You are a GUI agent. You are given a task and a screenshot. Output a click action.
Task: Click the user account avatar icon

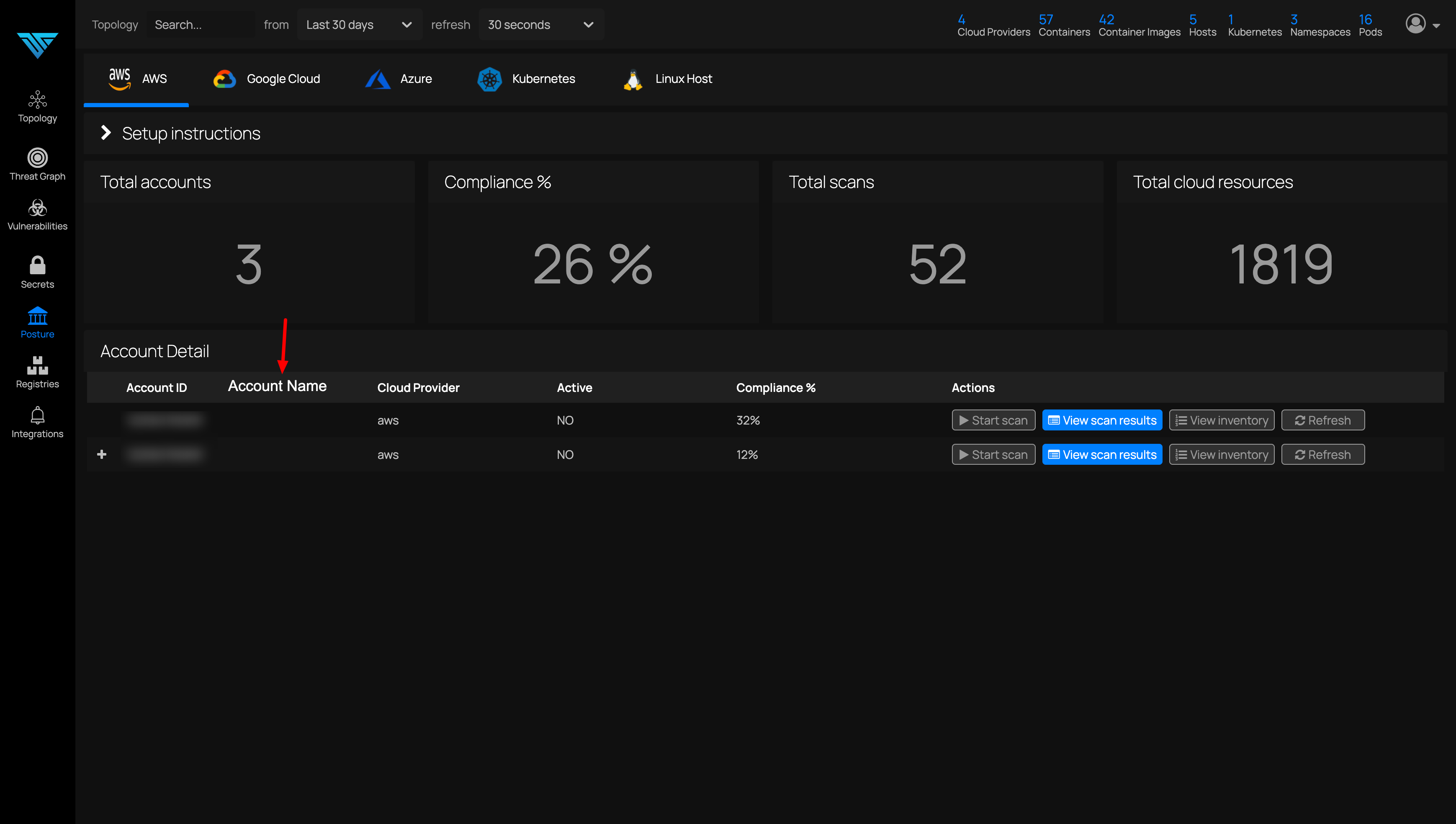(1416, 24)
